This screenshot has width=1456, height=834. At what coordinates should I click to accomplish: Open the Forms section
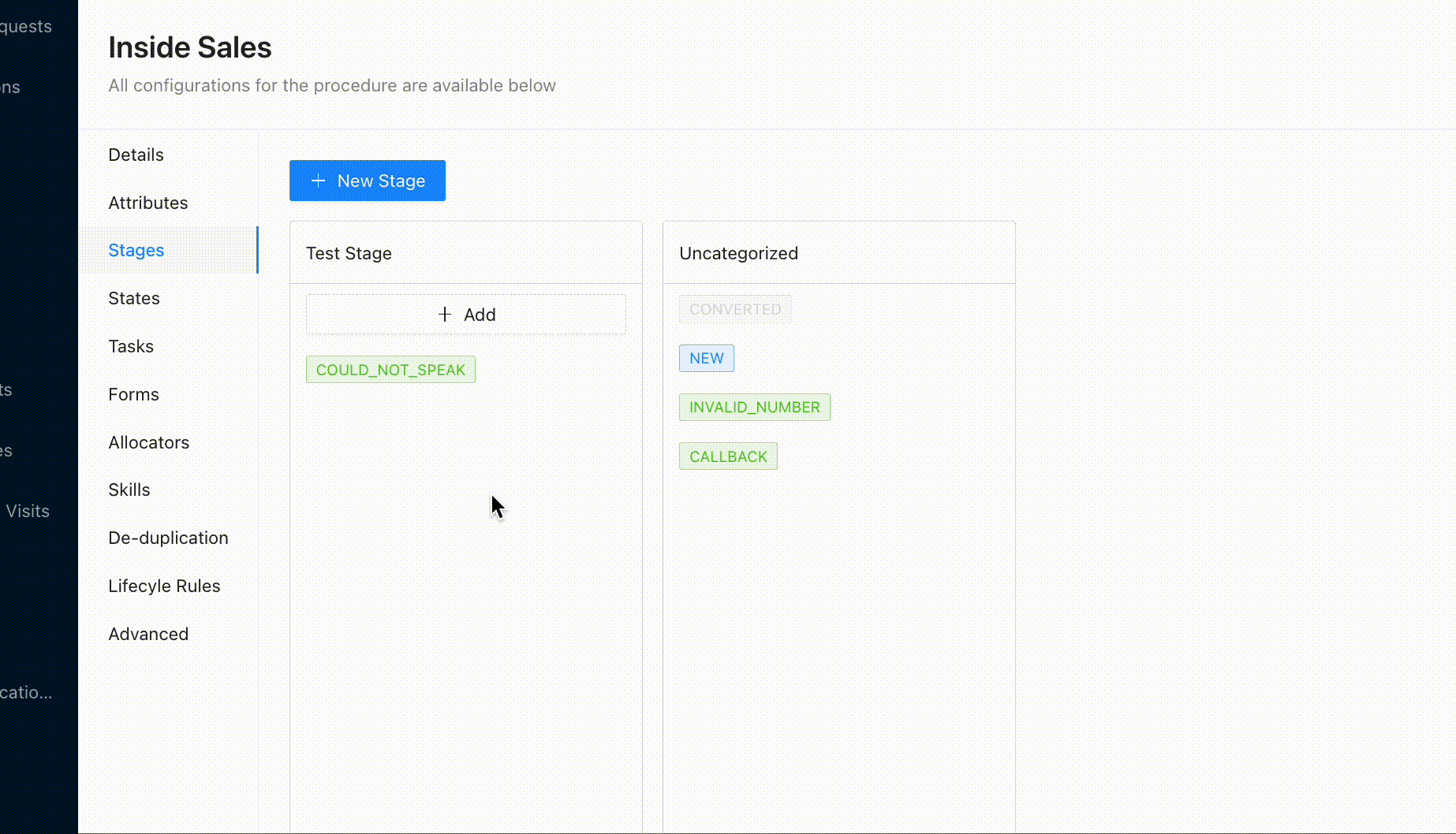point(133,394)
